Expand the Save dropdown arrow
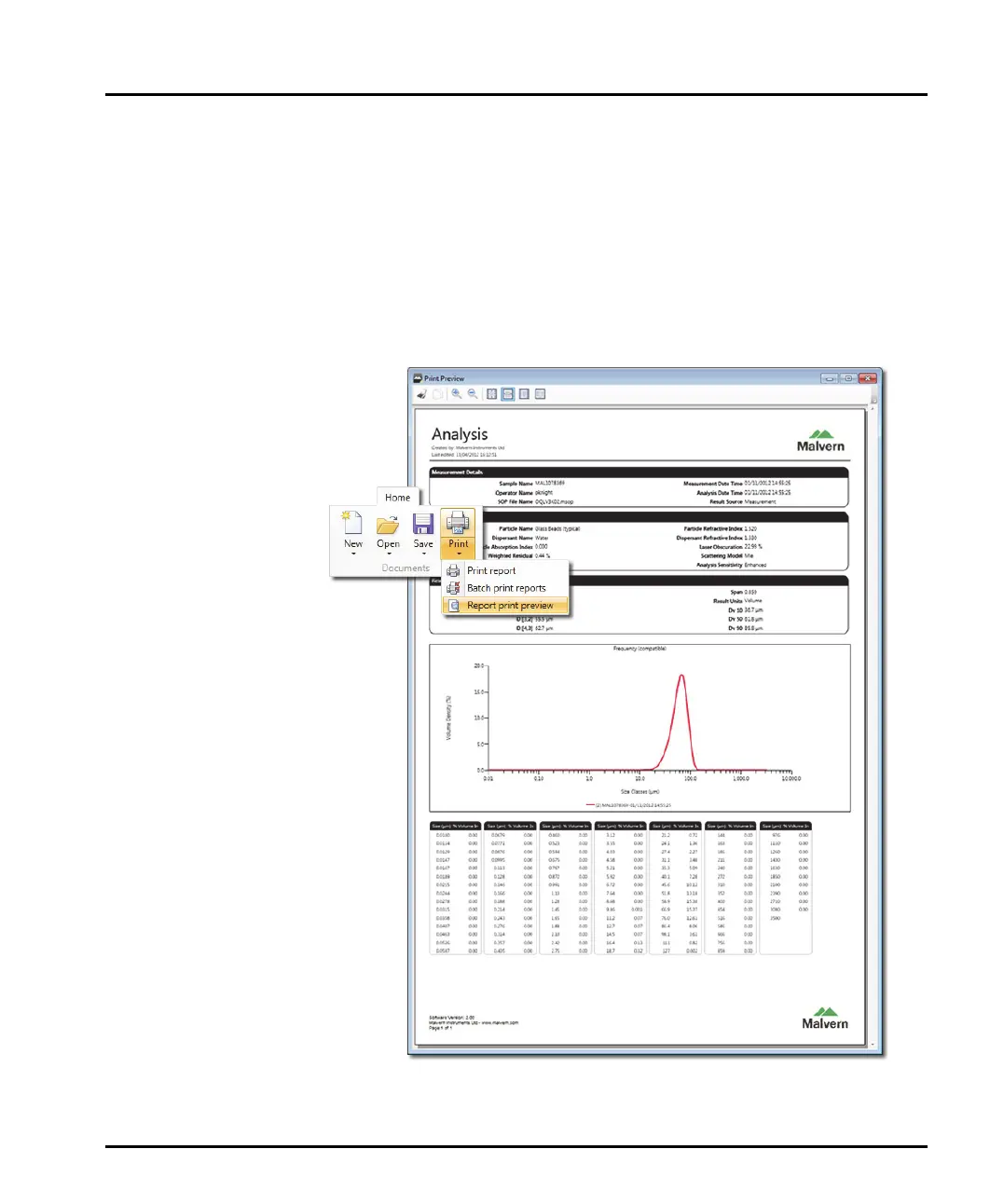Image resolution: width=990 pixels, height=1204 pixels. (x=424, y=554)
